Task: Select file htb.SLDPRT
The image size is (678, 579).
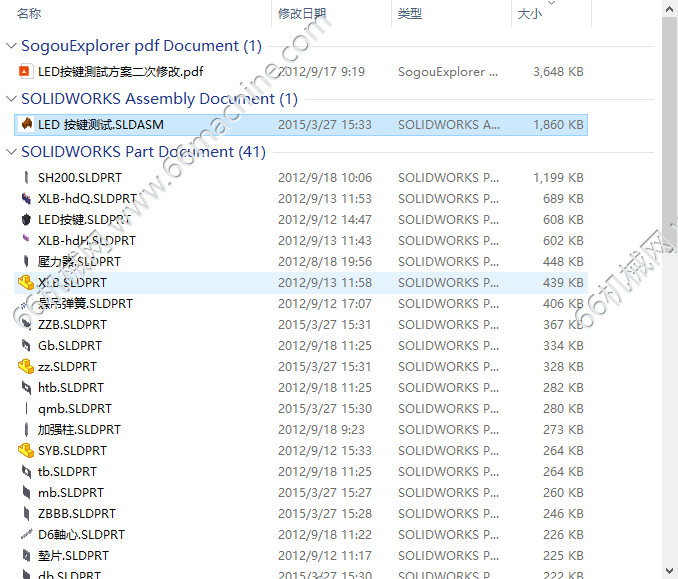Action: (71, 387)
